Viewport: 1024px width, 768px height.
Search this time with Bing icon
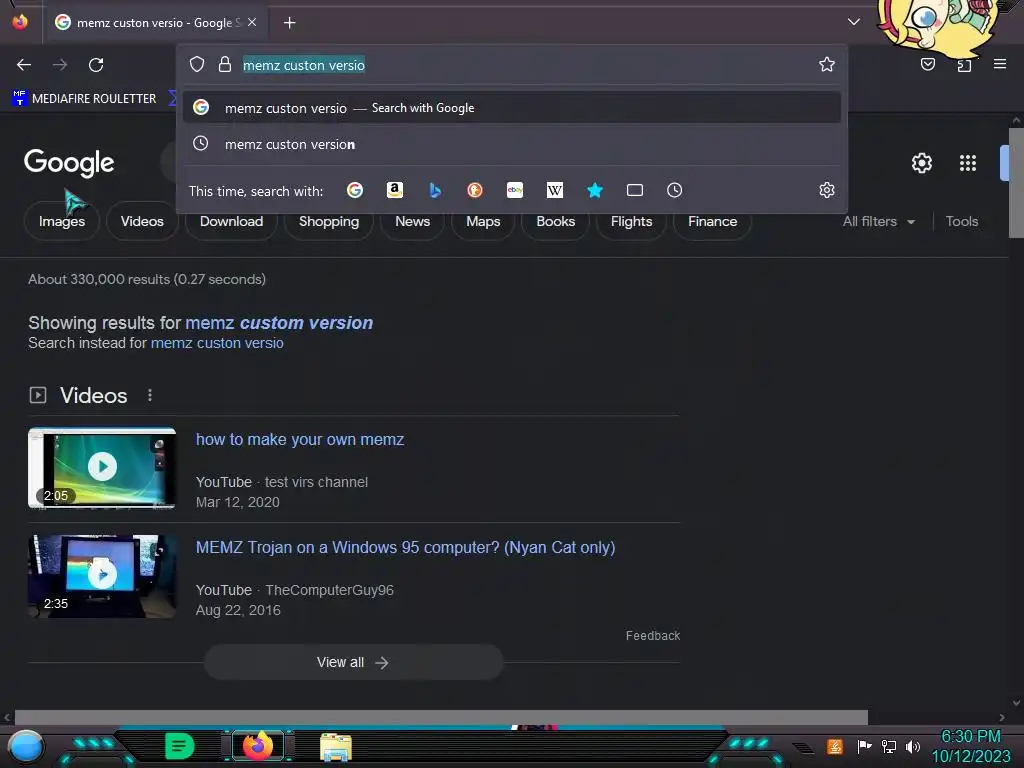click(x=435, y=190)
